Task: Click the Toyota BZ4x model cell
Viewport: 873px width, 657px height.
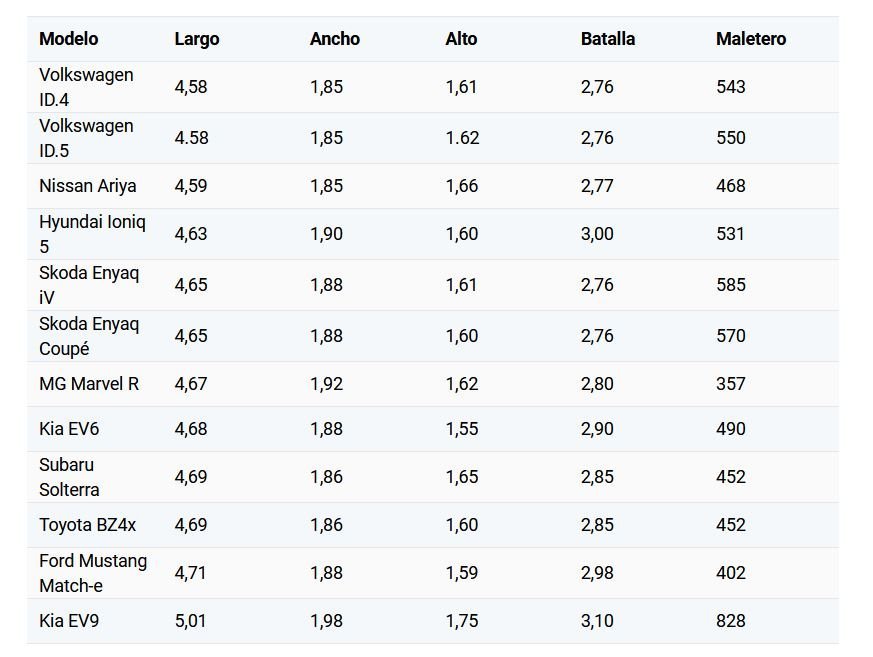Action: [87, 525]
